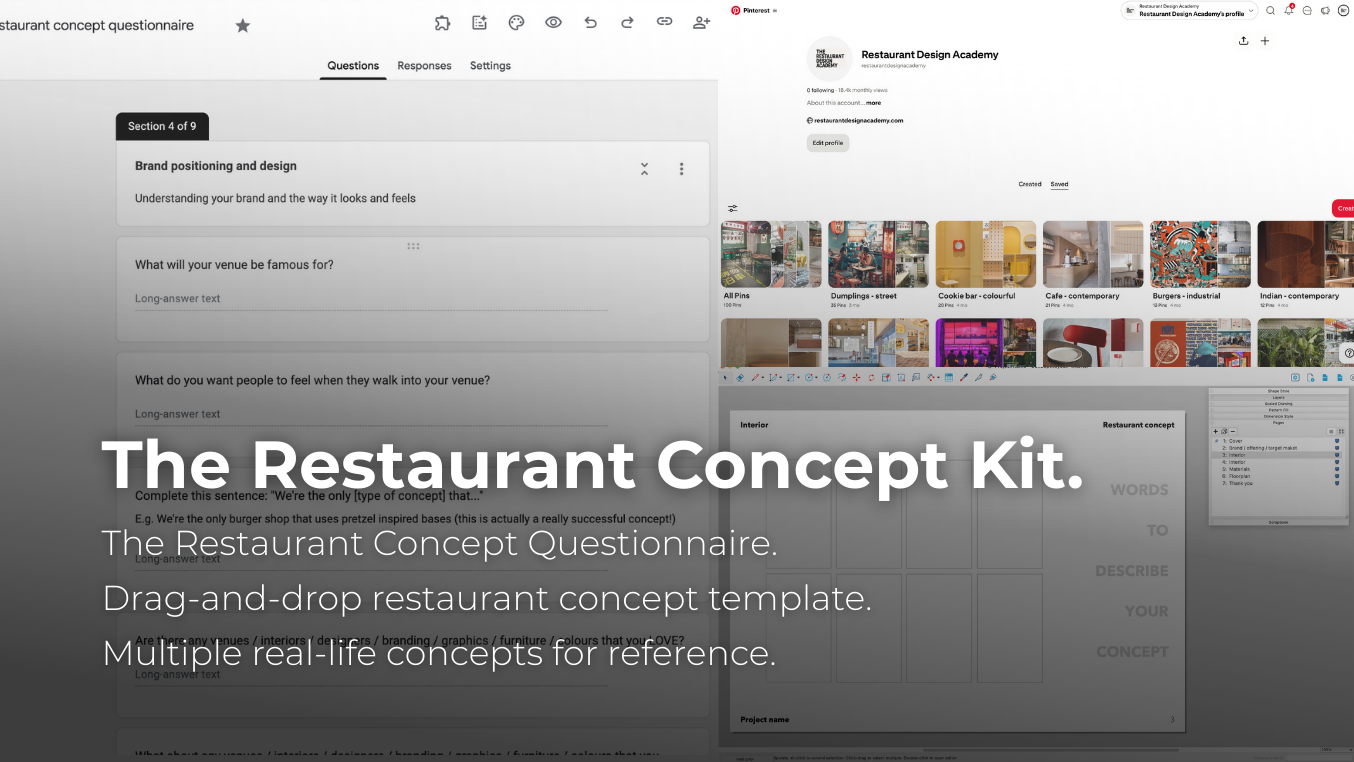
Task: Select the red crosshair tool in the design toolbar
Action: point(856,378)
